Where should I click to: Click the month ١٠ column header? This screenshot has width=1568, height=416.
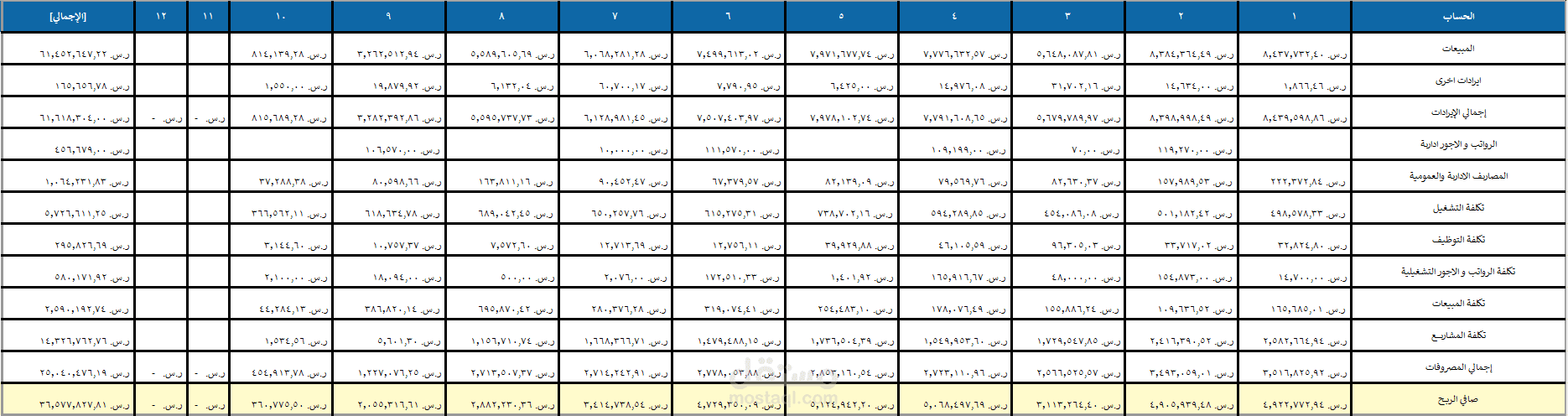click(x=281, y=17)
